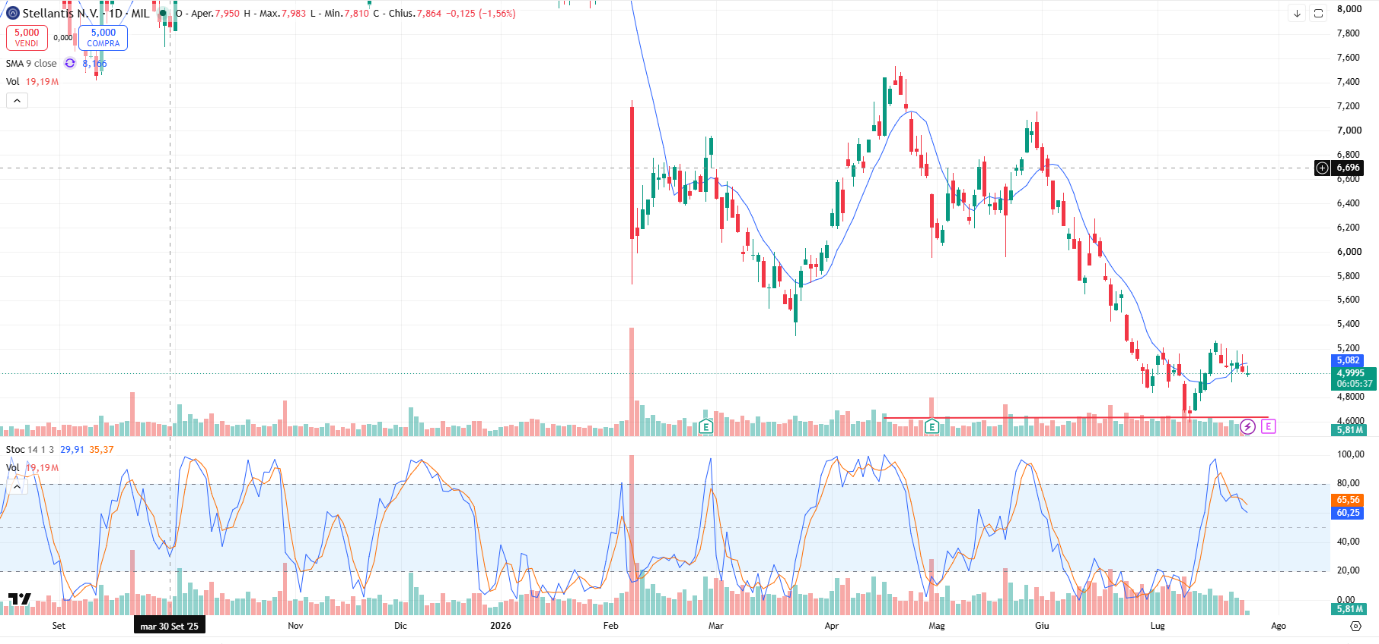
Task: Open the lightning bolt event marker
Action: coord(1247,427)
